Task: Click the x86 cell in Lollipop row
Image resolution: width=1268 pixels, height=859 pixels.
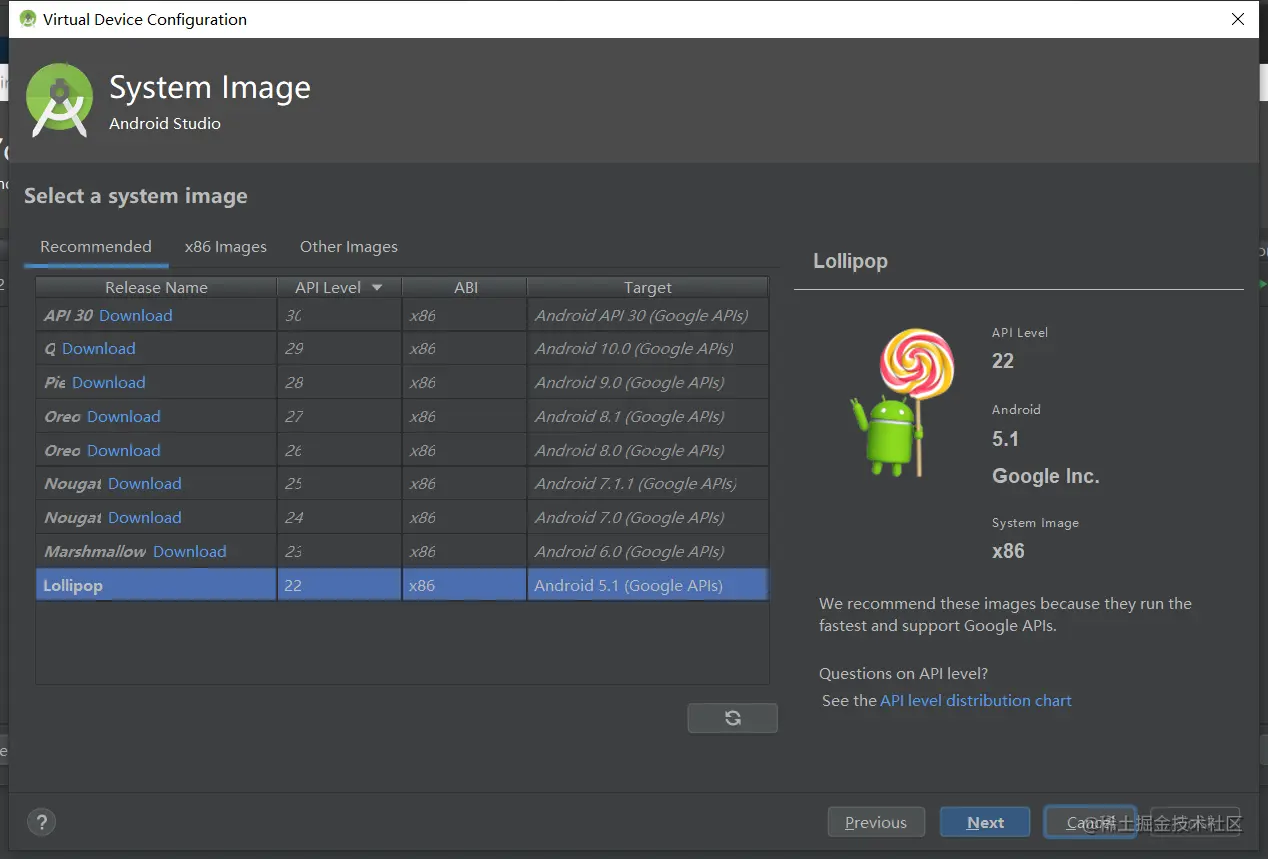Action: click(x=465, y=585)
